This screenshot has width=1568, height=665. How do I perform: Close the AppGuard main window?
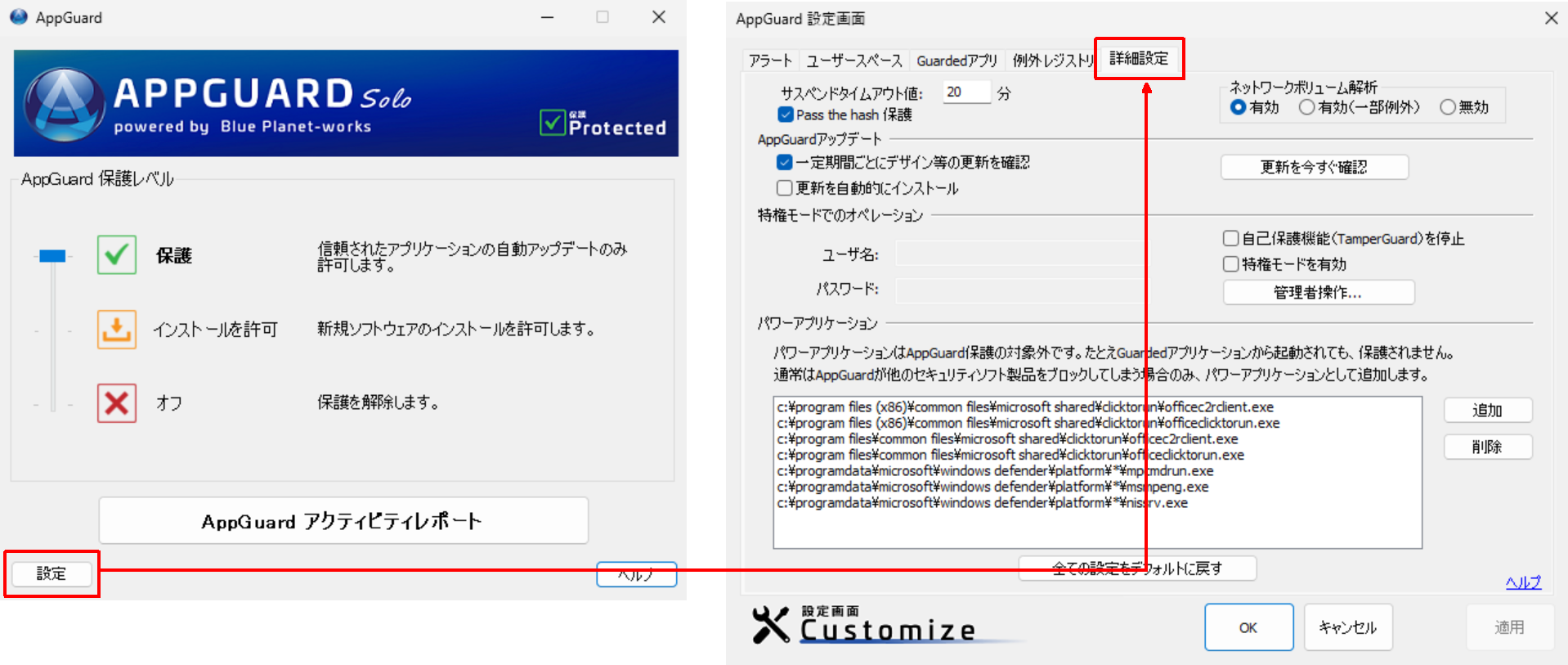coord(659,17)
